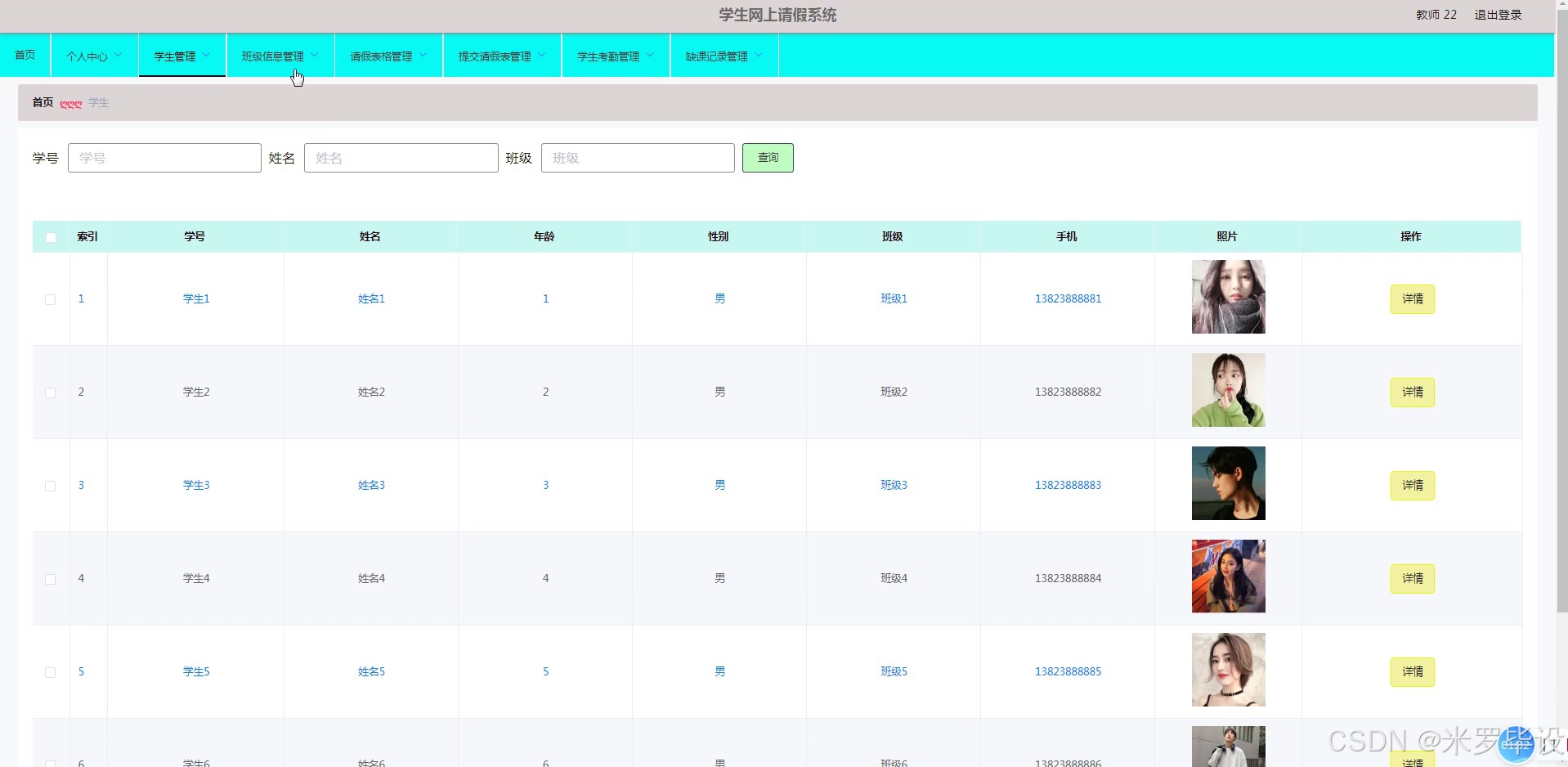Viewport: 1568px width, 767px height.
Task: Focus the 姓名 search field
Action: (401, 158)
